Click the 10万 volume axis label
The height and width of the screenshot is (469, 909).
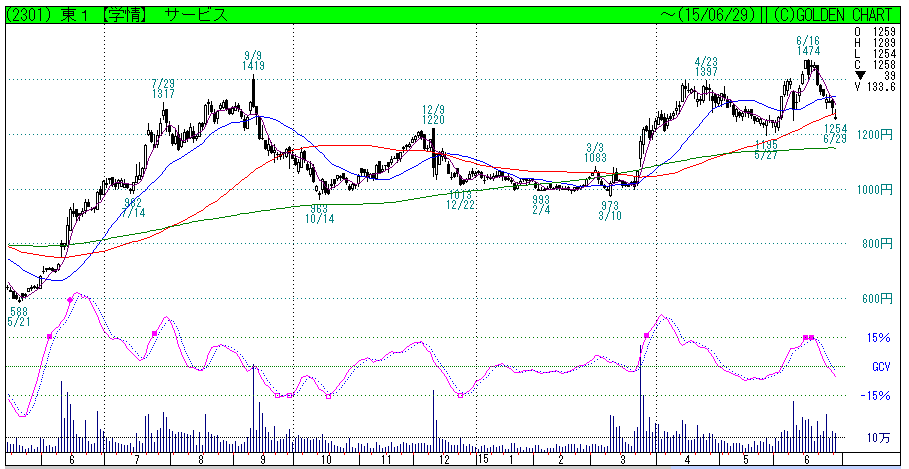tap(878, 439)
